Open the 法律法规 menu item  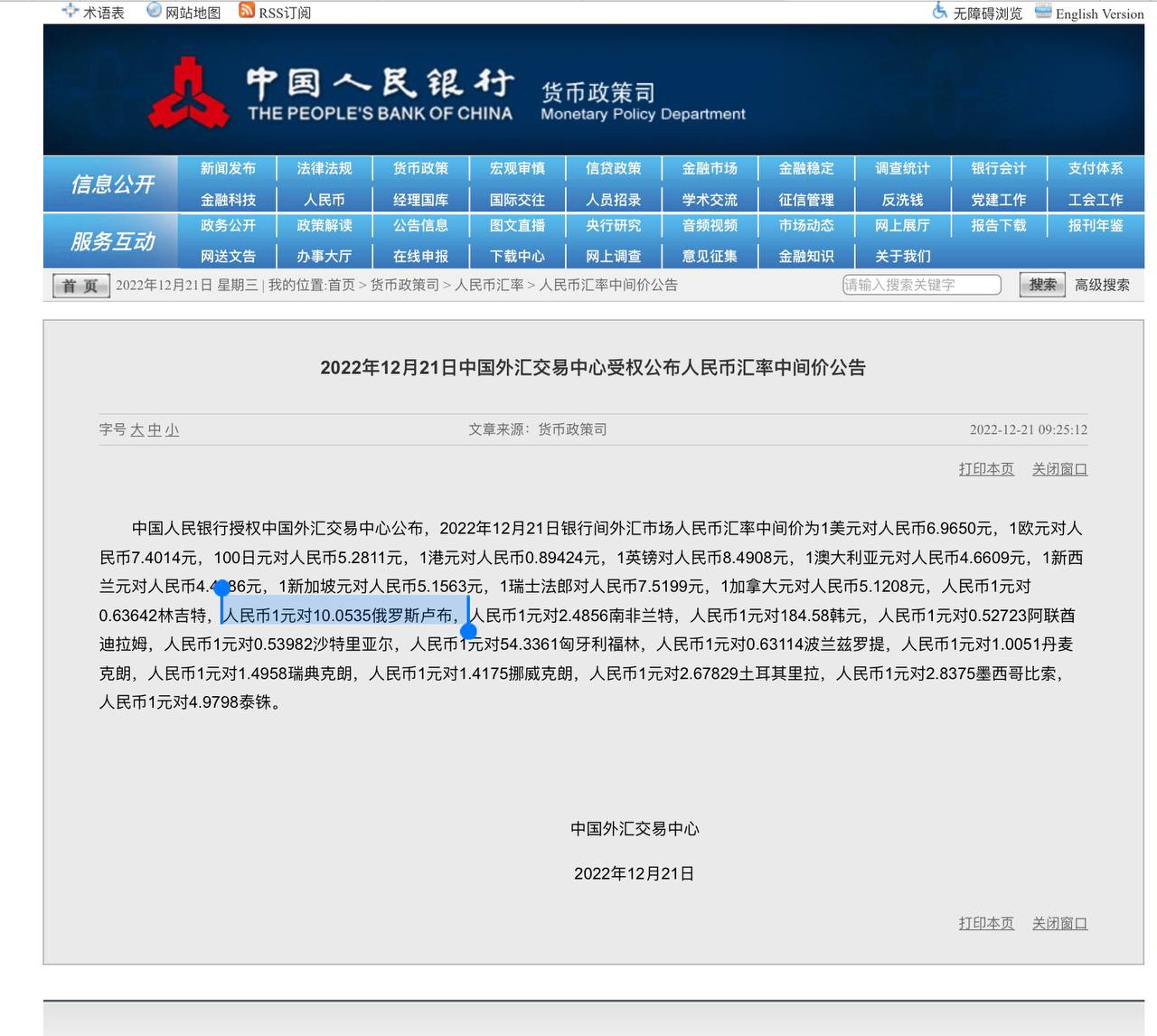[x=325, y=168]
